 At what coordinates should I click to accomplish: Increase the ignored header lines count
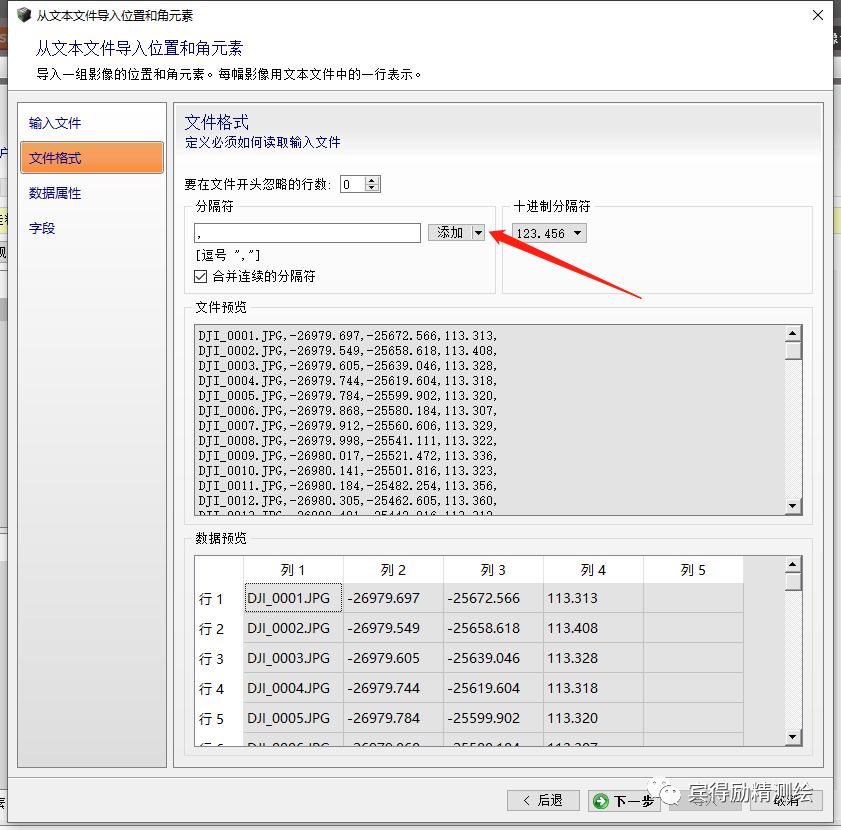pos(372,180)
